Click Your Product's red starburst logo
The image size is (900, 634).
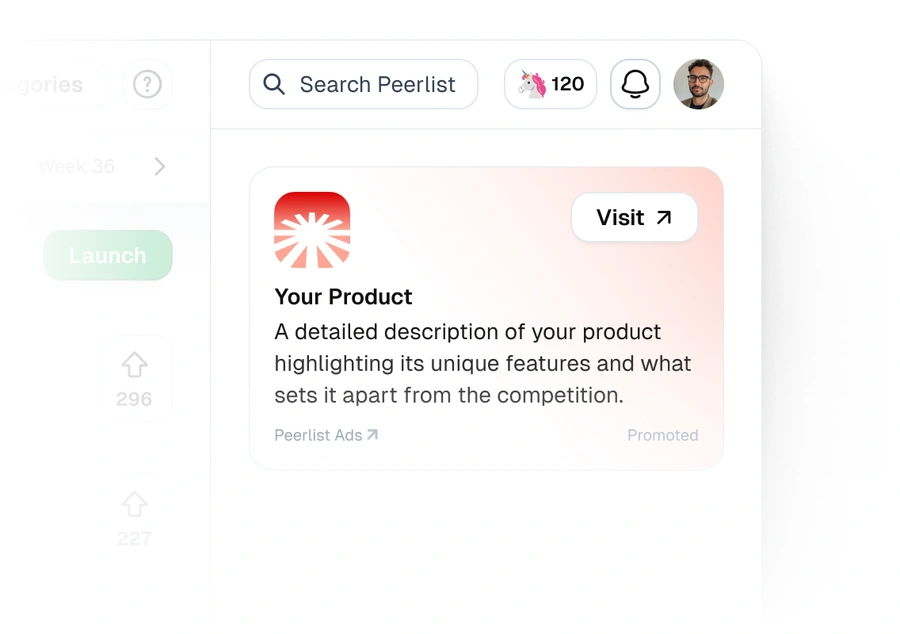(x=312, y=229)
